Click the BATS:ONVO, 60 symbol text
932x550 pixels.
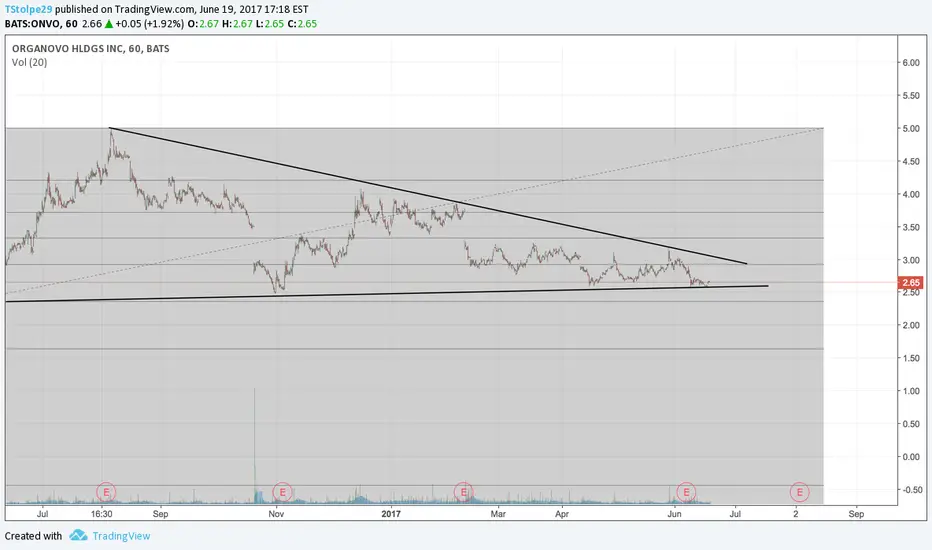[41, 24]
